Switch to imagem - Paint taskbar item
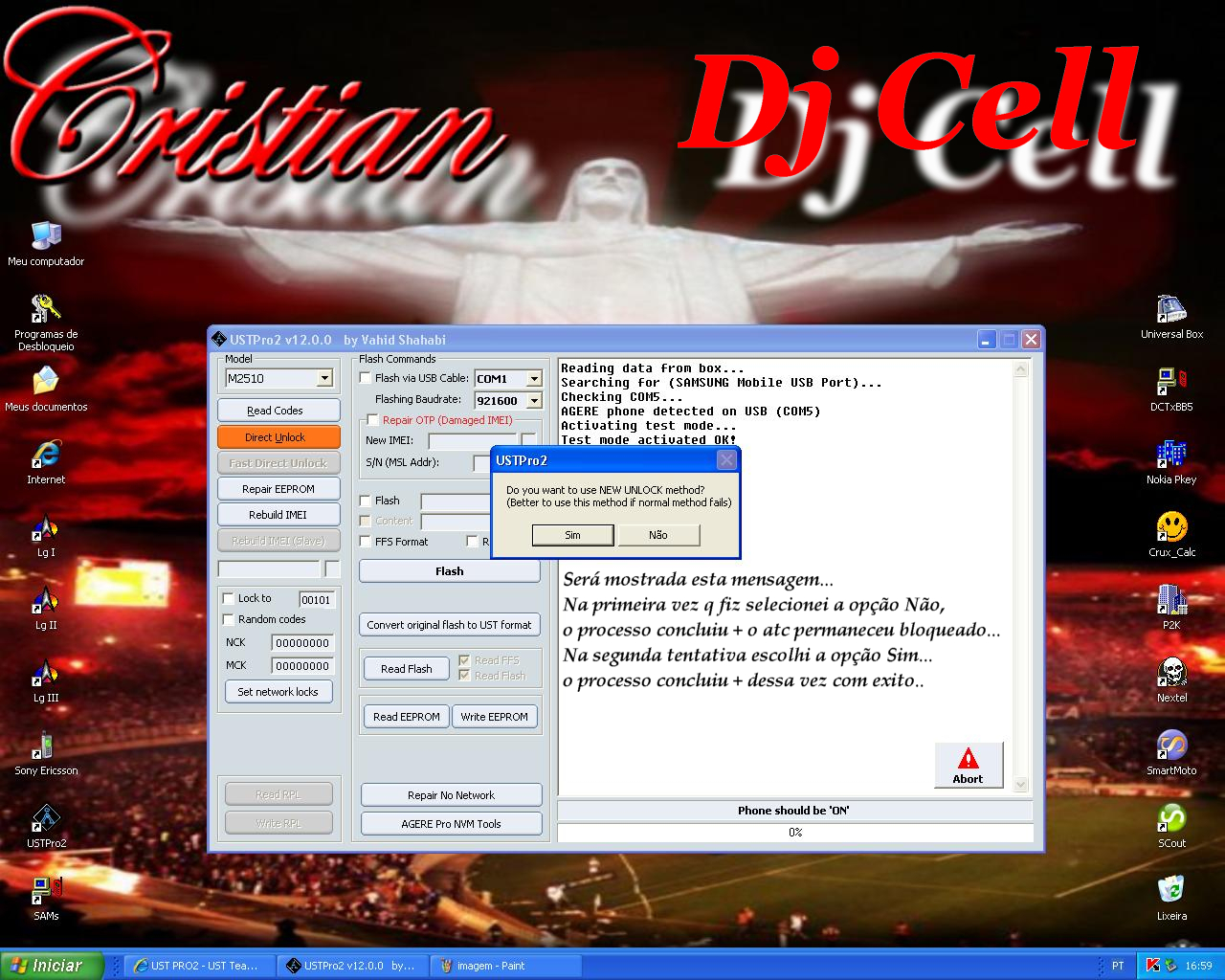This screenshot has width=1225, height=980. click(506, 966)
